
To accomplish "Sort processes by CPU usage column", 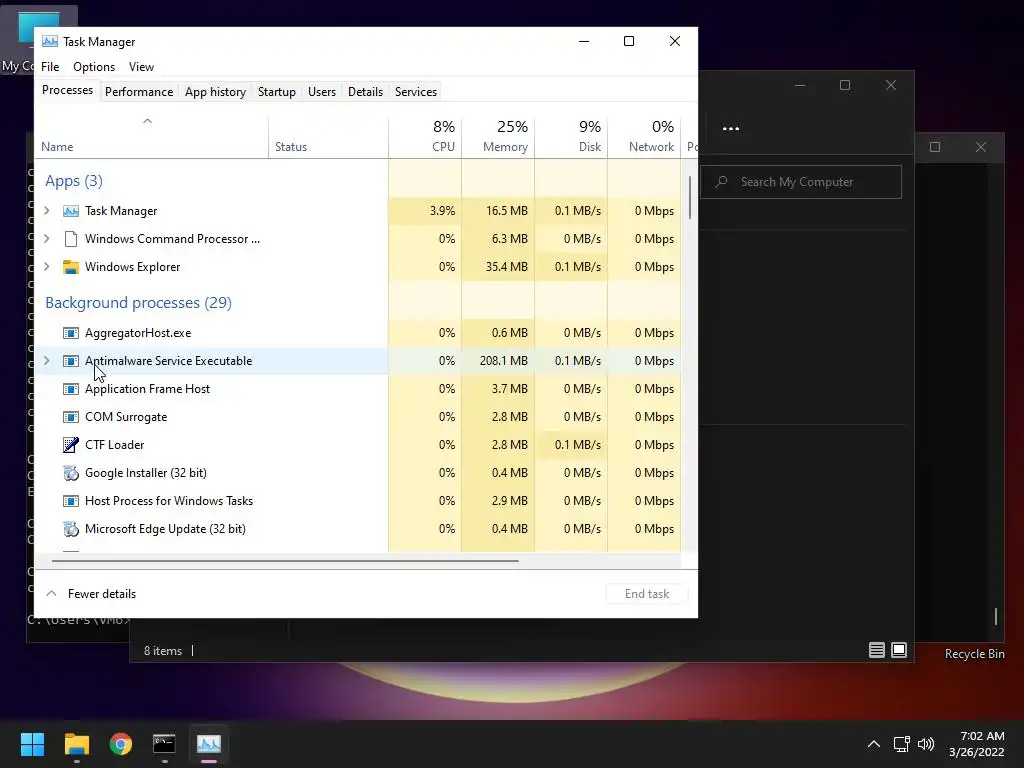I will point(425,137).
